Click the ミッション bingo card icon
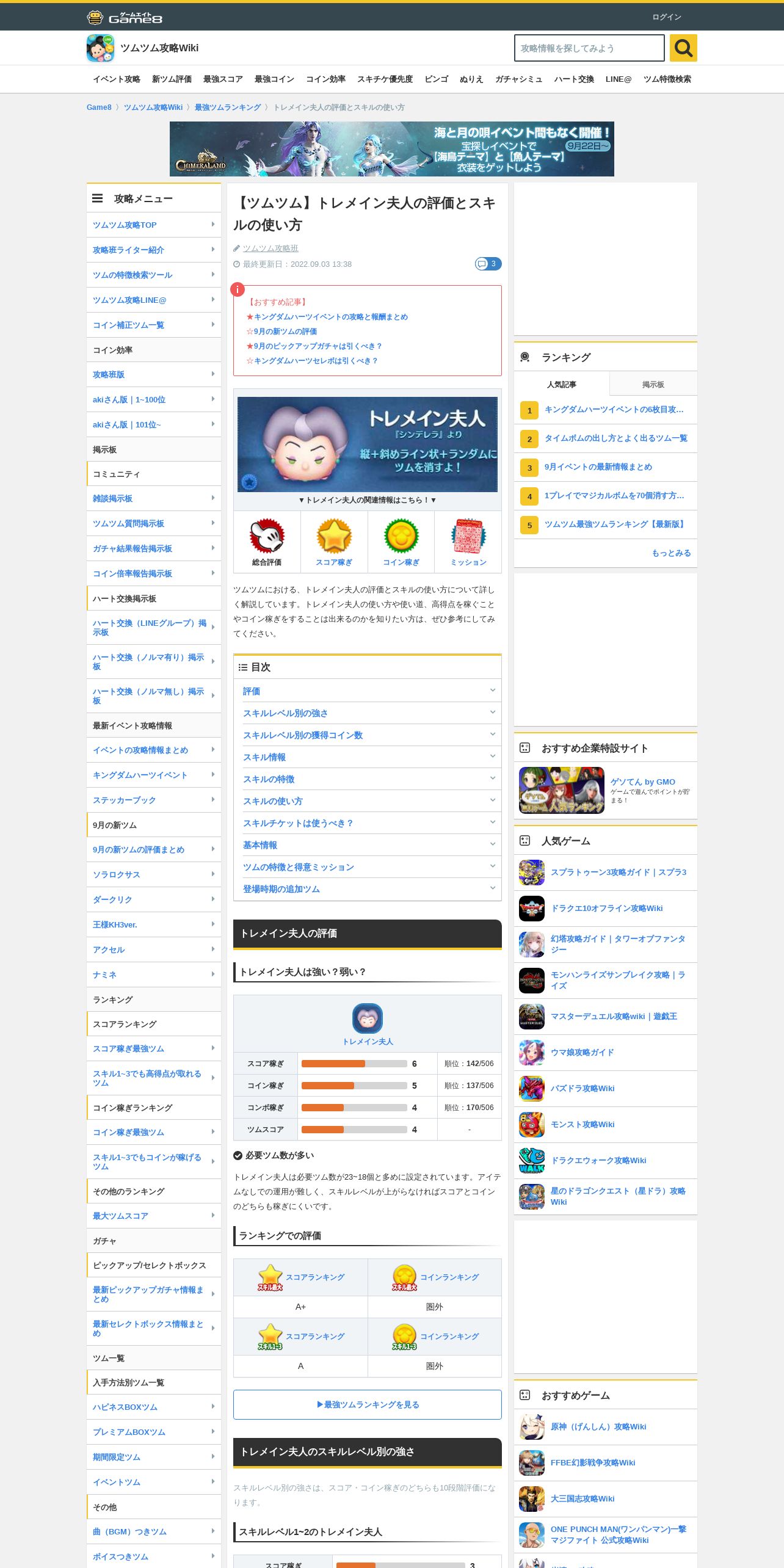 [x=468, y=535]
